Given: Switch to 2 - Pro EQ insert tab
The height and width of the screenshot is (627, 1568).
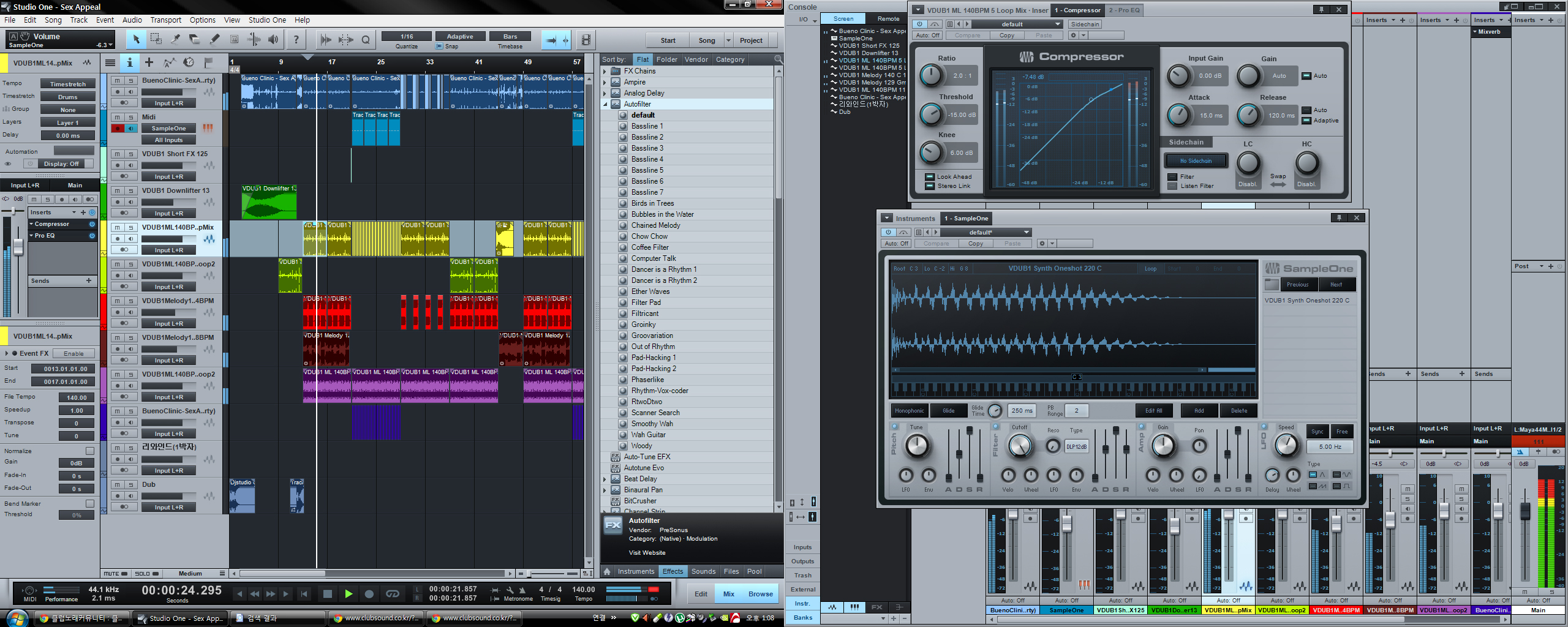Looking at the screenshot, I should click(1125, 10).
